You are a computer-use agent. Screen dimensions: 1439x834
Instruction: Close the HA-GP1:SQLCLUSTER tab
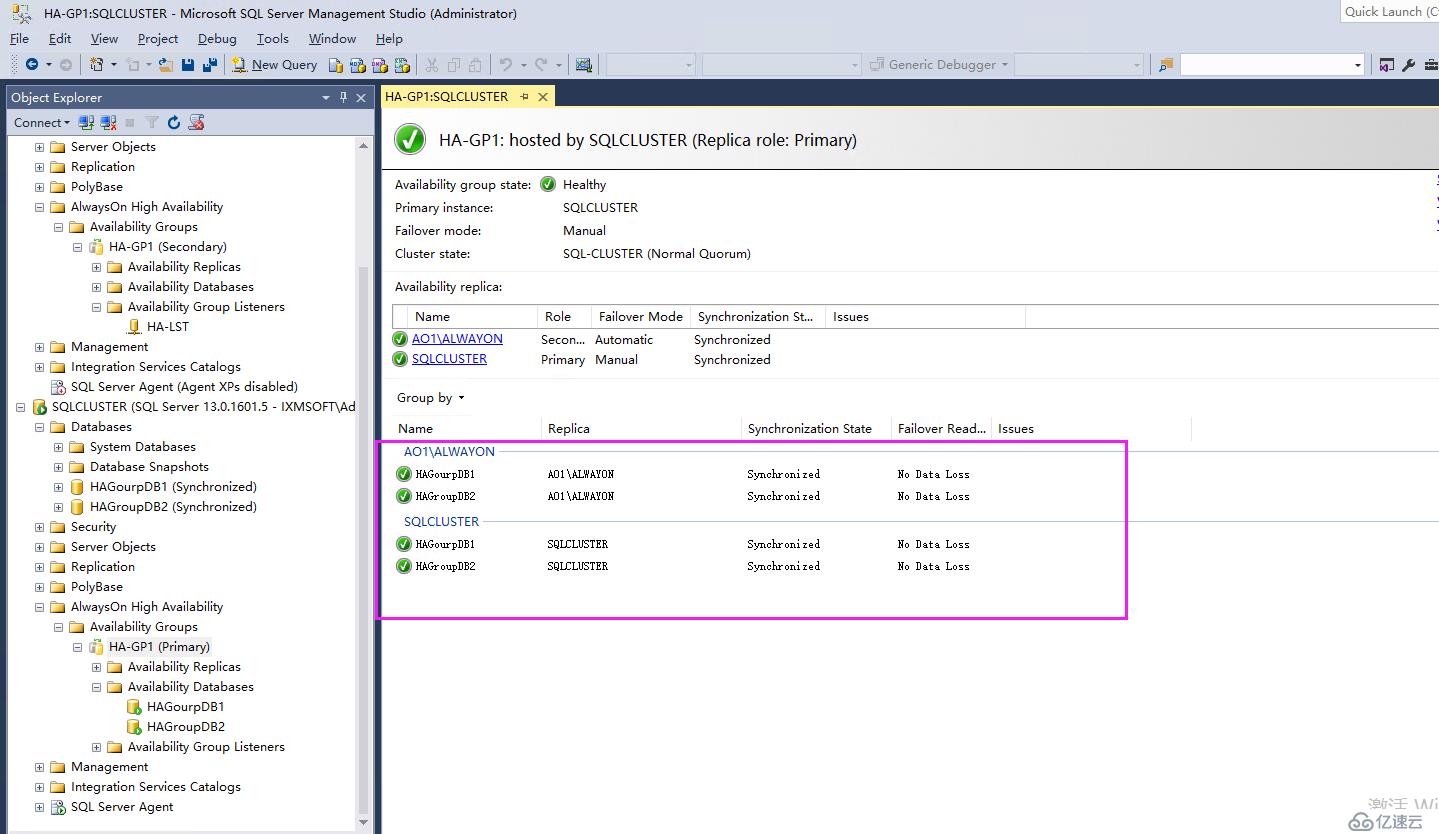point(543,97)
